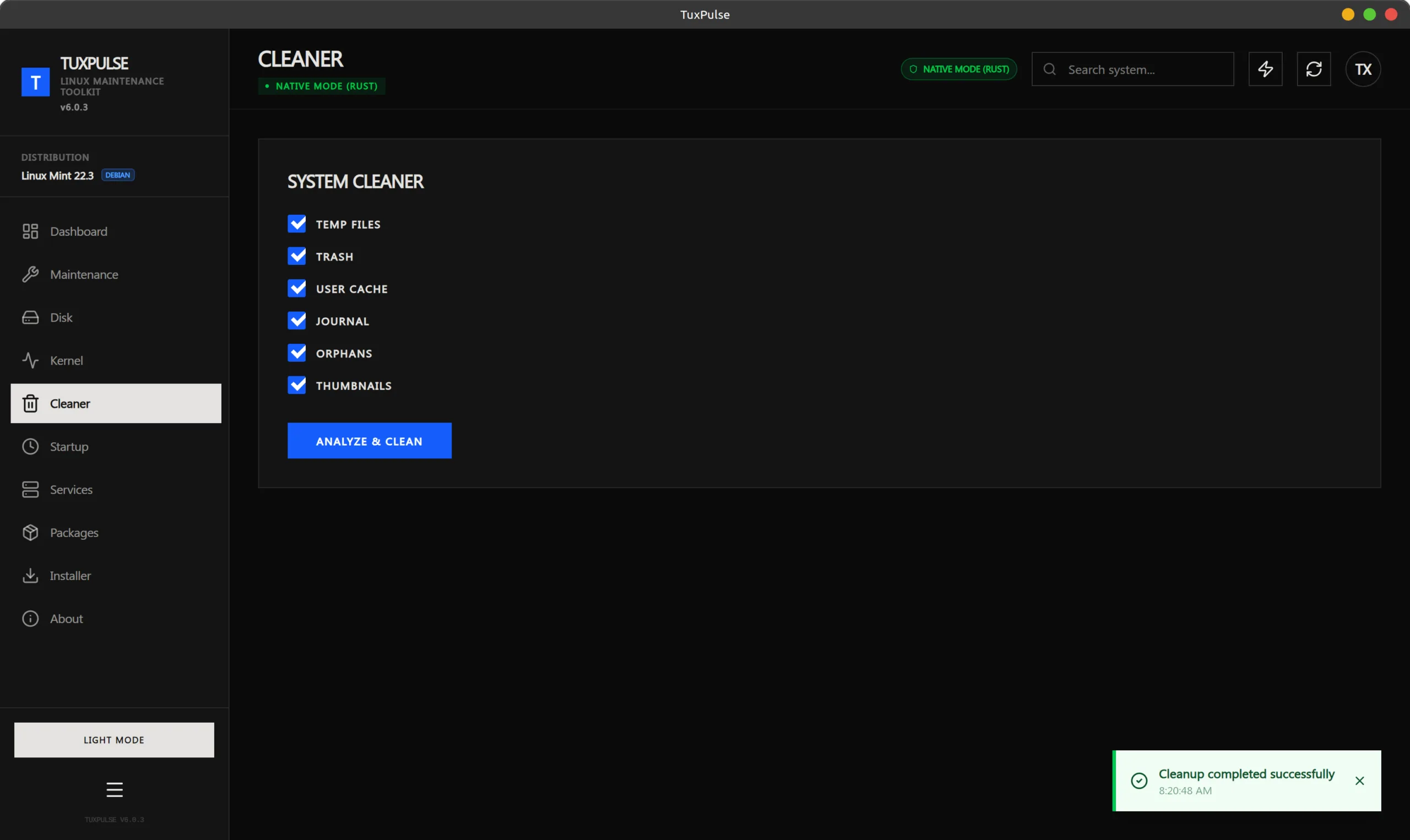Toggle the Journal checkbox
1410x840 pixels.
[x=296, y=321]
